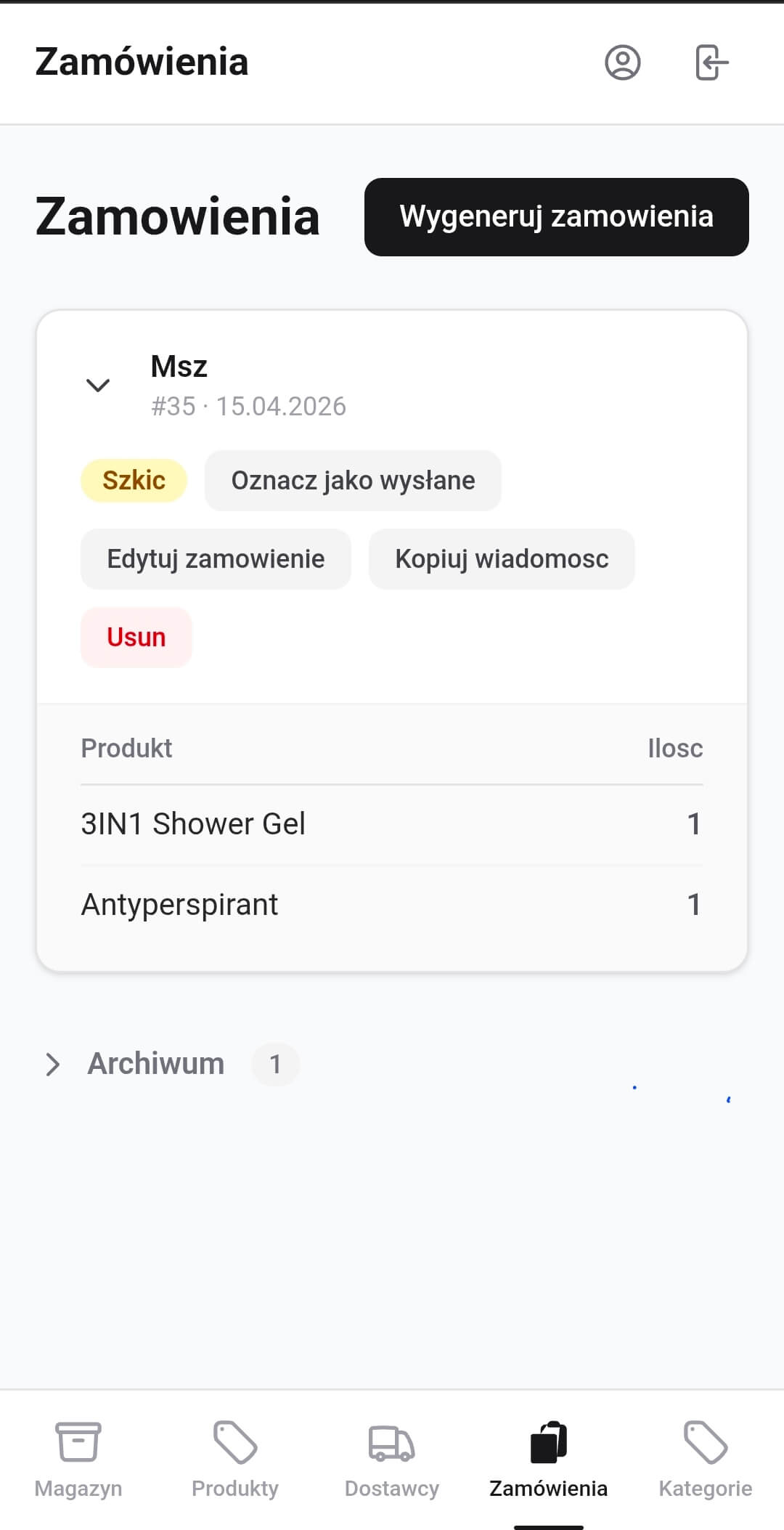This screenshot has width=784, height=1530.
Task: Click the Archiwum count badge
Action: pos(275,1065)
